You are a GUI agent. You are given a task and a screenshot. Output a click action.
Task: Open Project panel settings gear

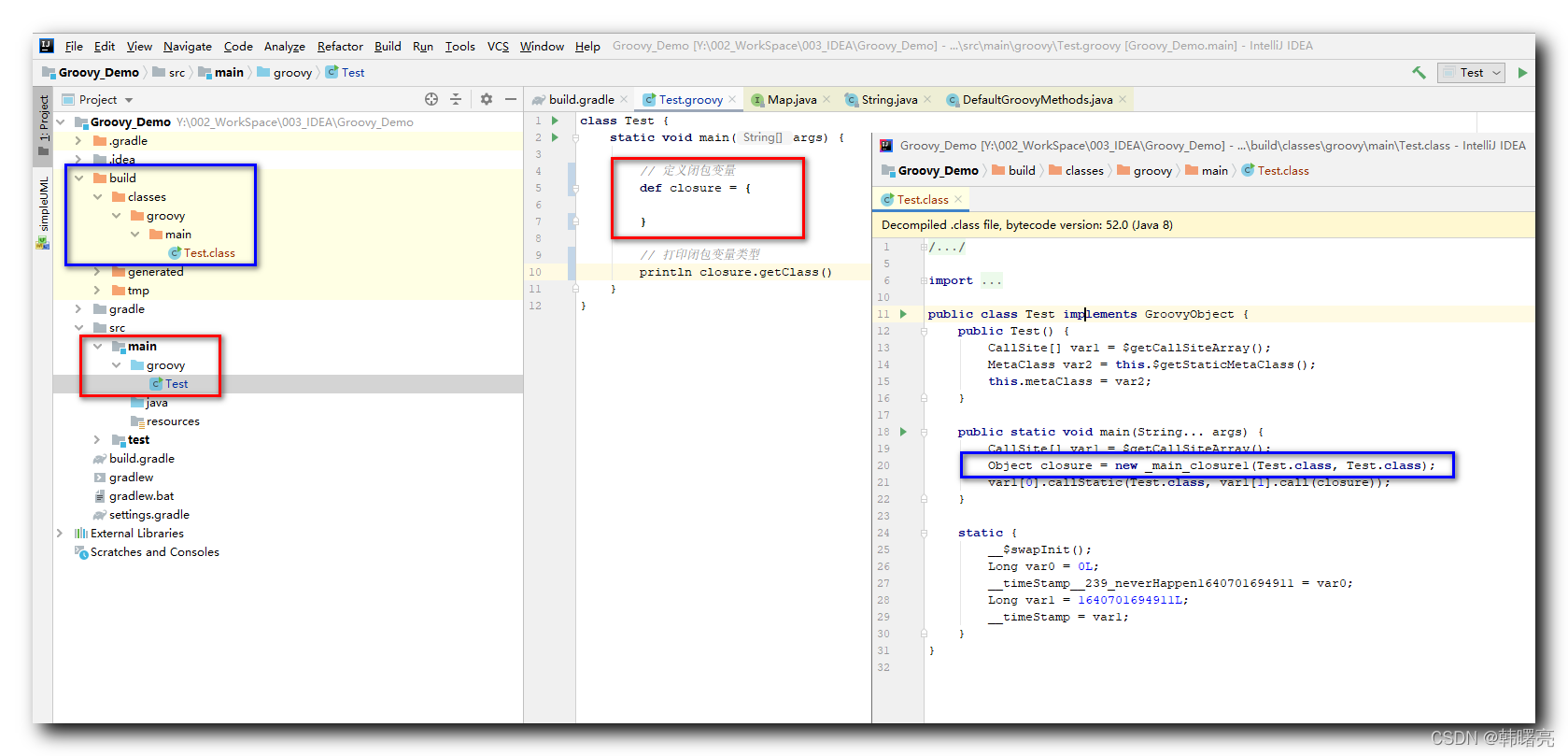pyautogui.click(x=486, y=99)
